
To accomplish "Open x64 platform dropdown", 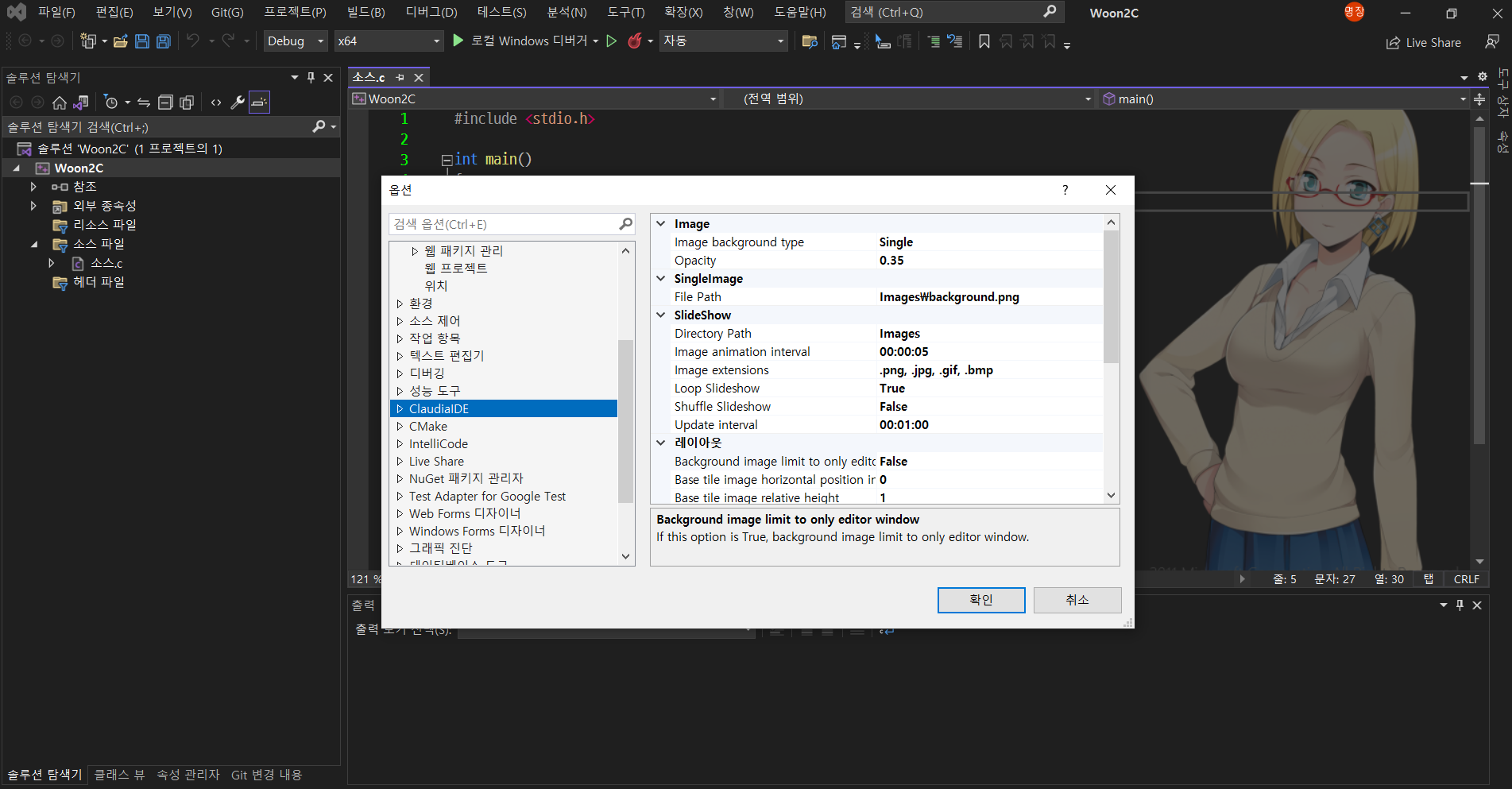I will click(x=389, y=41).
